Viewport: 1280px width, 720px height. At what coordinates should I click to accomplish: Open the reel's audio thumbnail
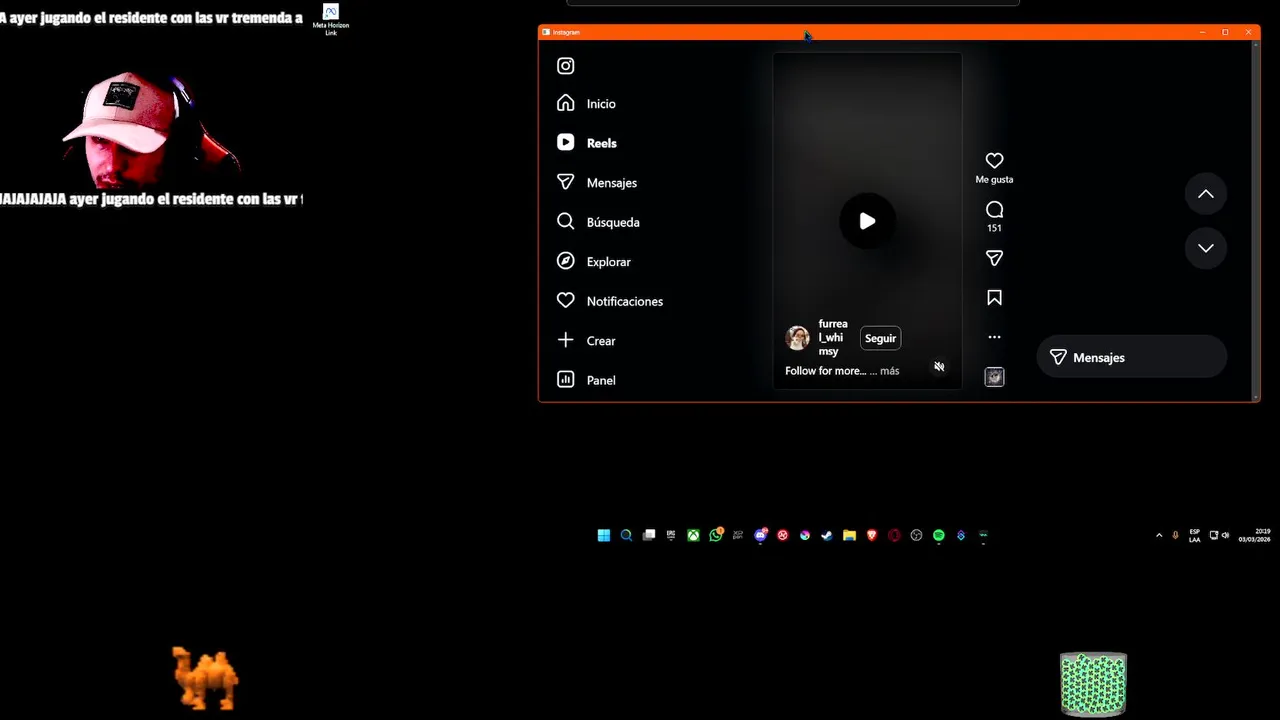[994, 377]
